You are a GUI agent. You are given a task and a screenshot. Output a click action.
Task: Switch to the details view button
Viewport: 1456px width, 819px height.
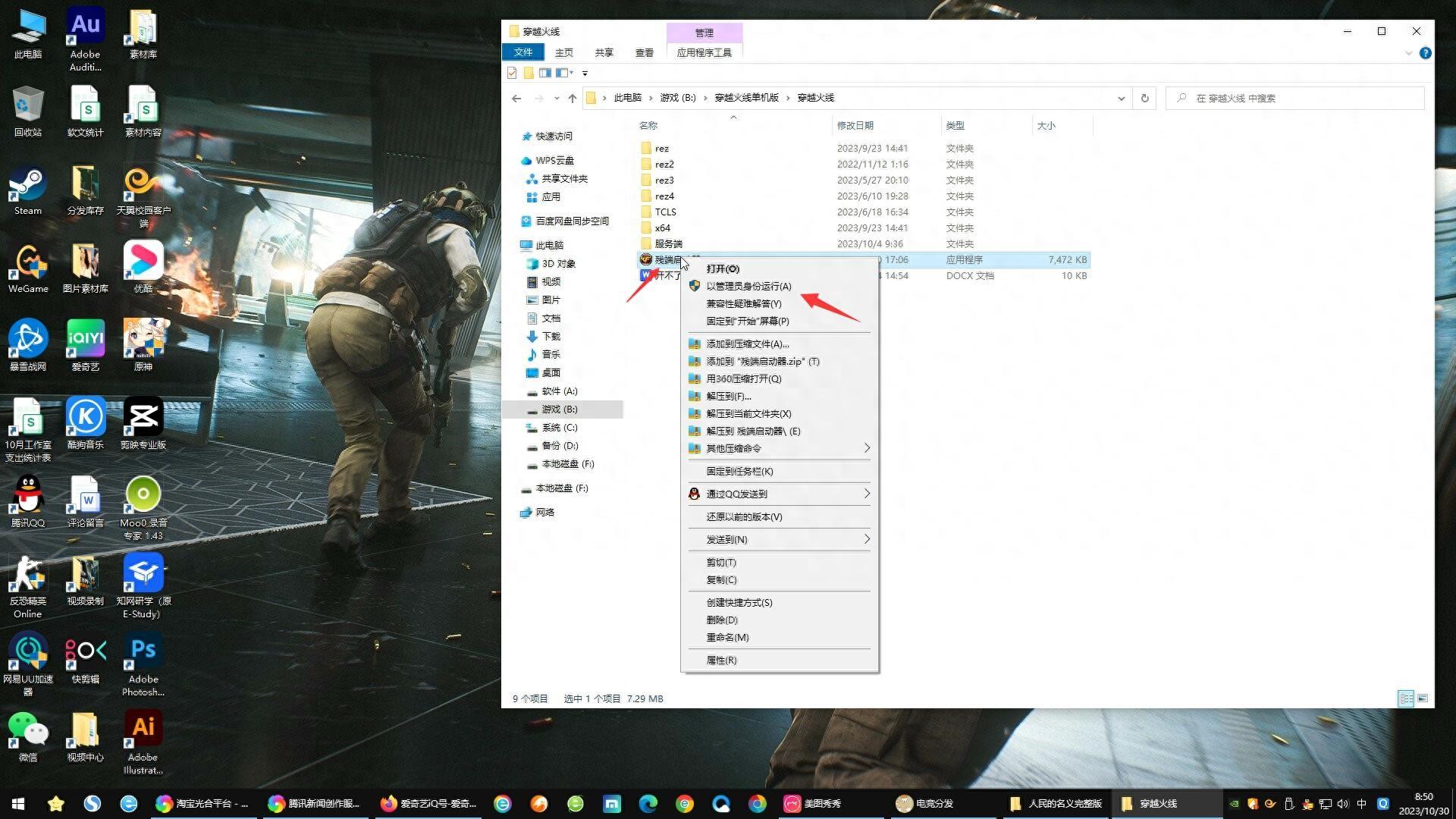coord(1405,698)
